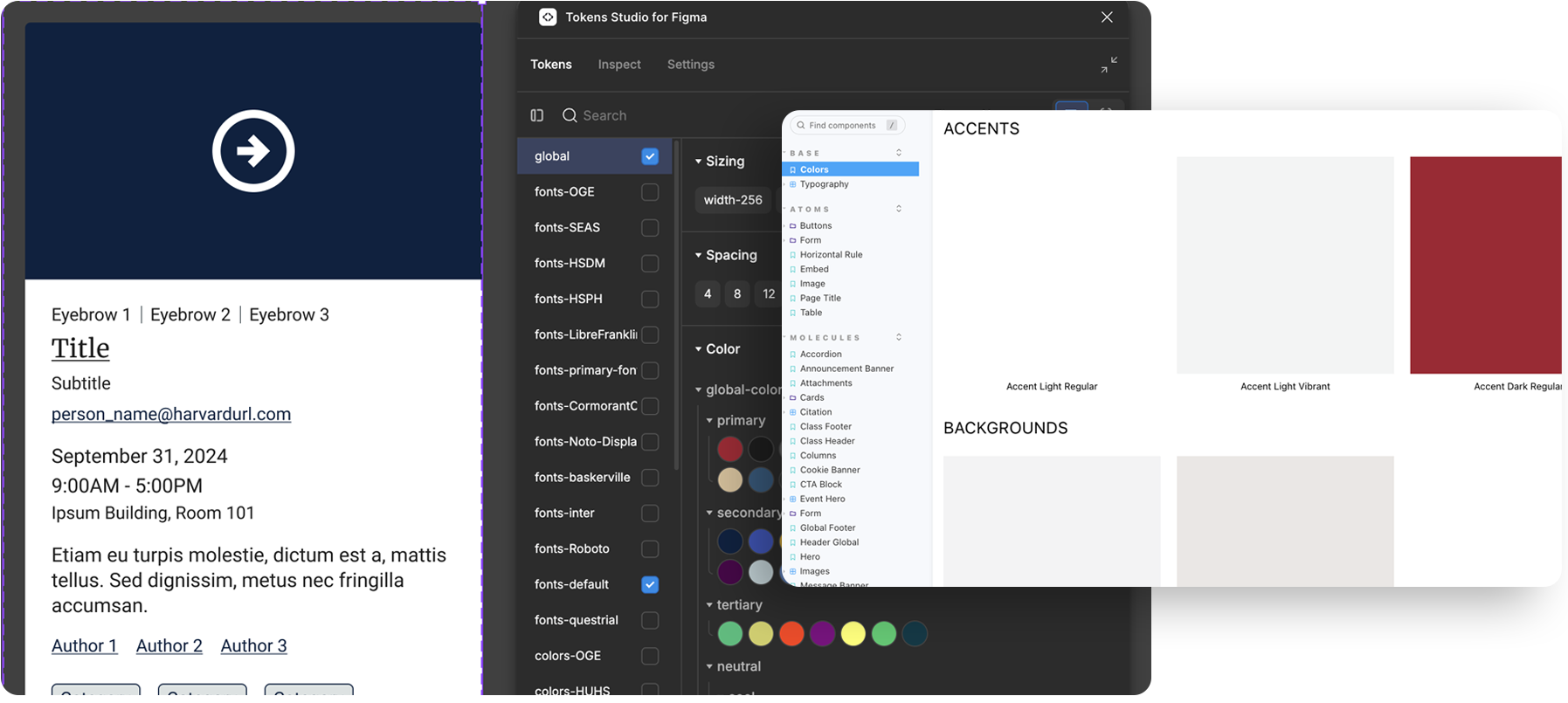Enable the fonts-Roboto token set checkbox
The height and width of the screenshot is (703, 1568).
pyautogui.click(x=650, y=549)
